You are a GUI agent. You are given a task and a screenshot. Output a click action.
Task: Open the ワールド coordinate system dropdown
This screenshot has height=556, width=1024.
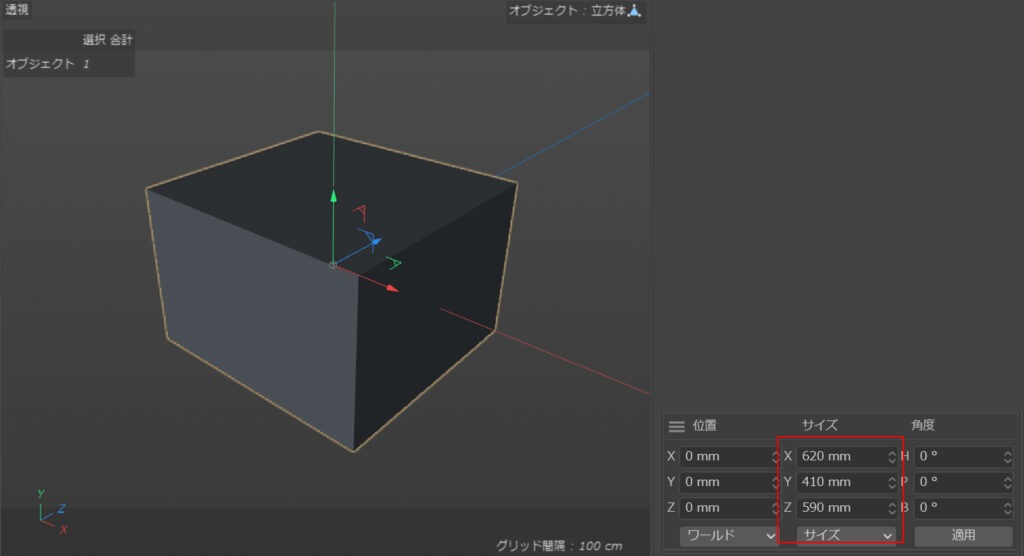pos(728,536)
